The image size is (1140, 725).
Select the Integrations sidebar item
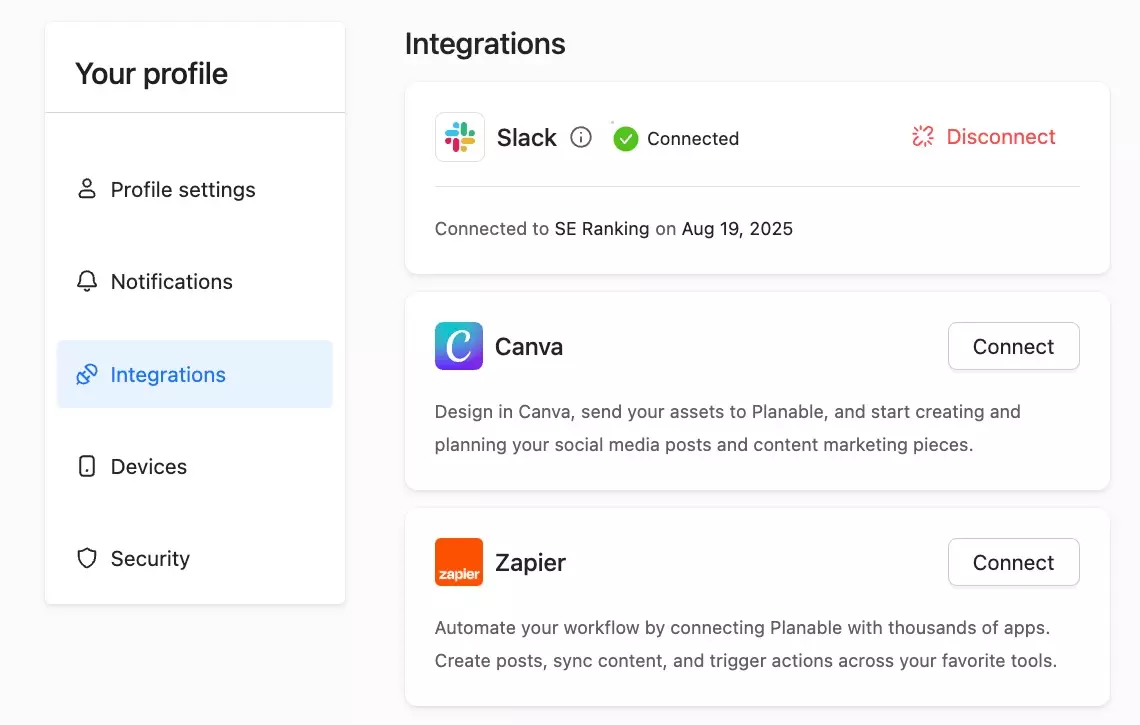[x=195, y=374]
